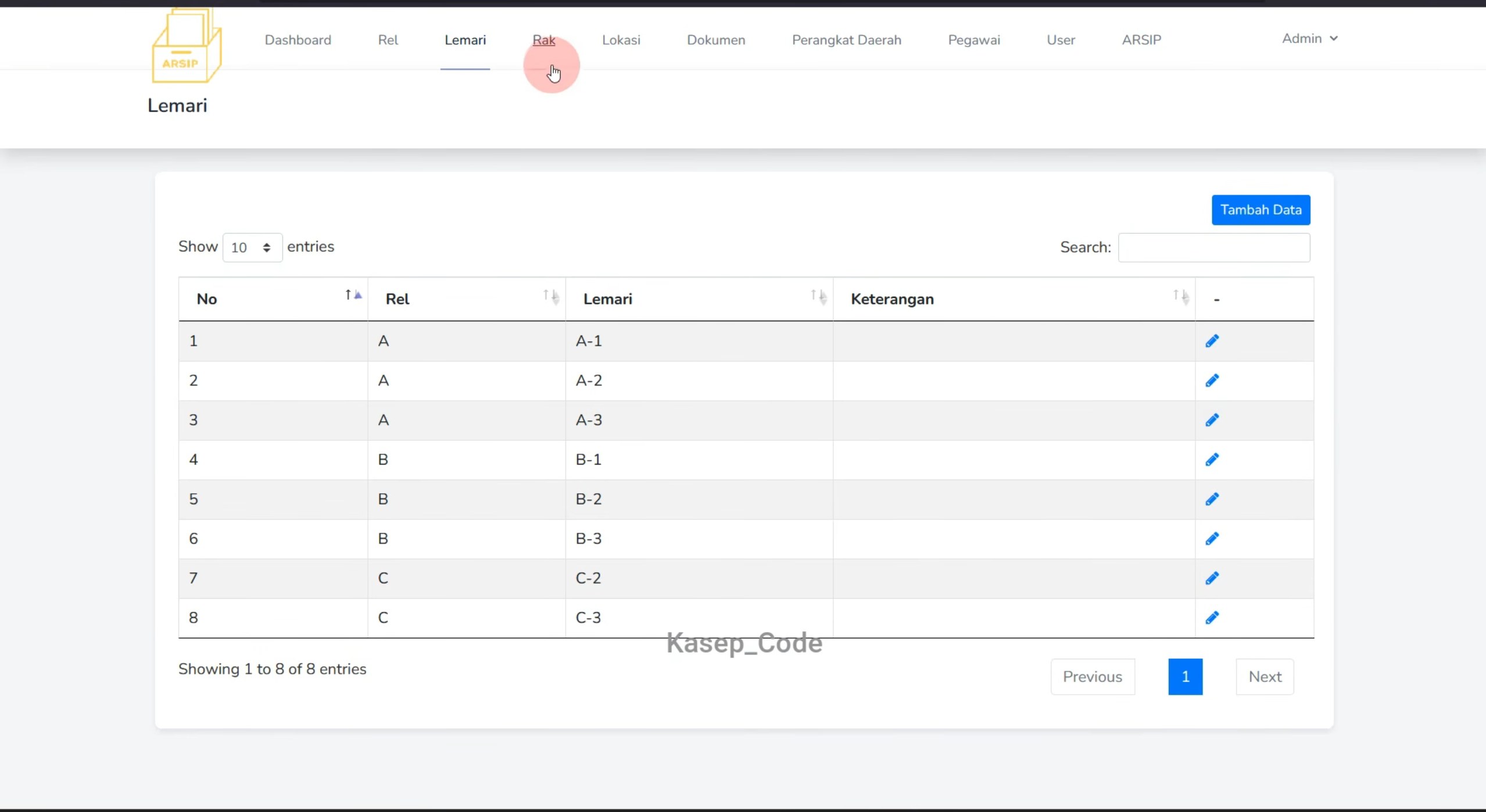Sort table by Keterangan column
Screen dimensions: 1486x812
point(1014,299)
